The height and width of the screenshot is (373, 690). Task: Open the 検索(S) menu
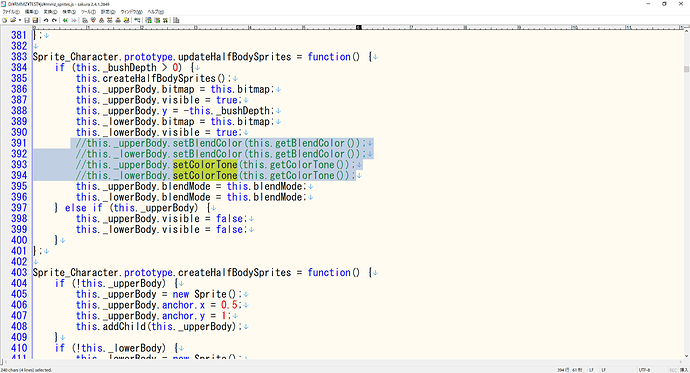69,12
